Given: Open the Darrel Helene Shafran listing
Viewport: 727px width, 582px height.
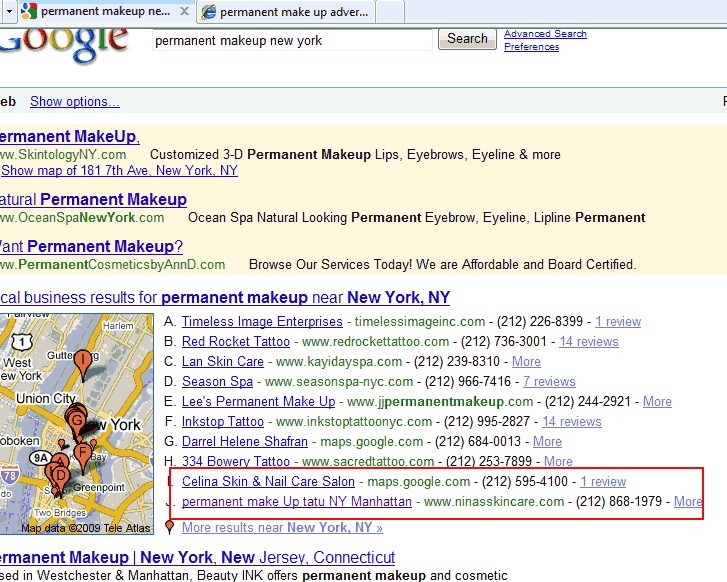Looking at the screenshot, I should 244,441.
